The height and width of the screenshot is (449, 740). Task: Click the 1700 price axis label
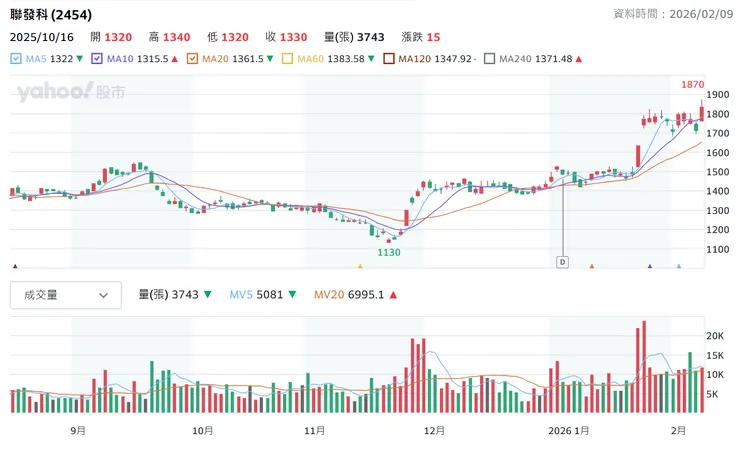718,133
